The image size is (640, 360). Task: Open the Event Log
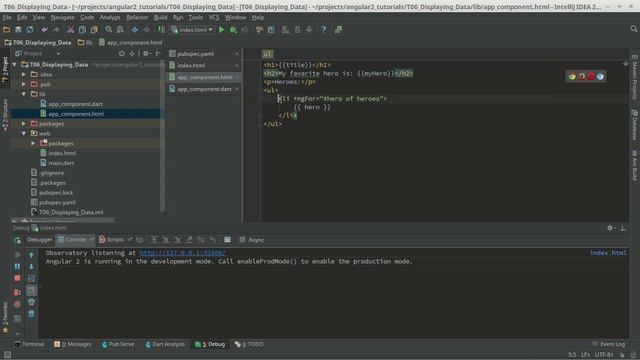coord(609,344)
